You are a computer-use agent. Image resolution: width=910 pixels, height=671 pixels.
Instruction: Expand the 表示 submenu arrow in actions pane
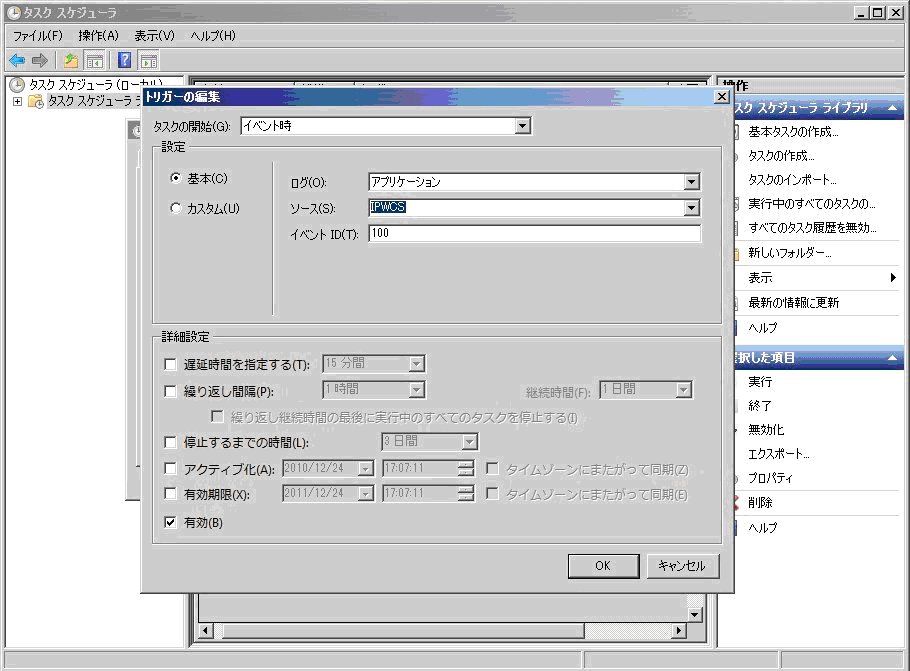(893, 277)
